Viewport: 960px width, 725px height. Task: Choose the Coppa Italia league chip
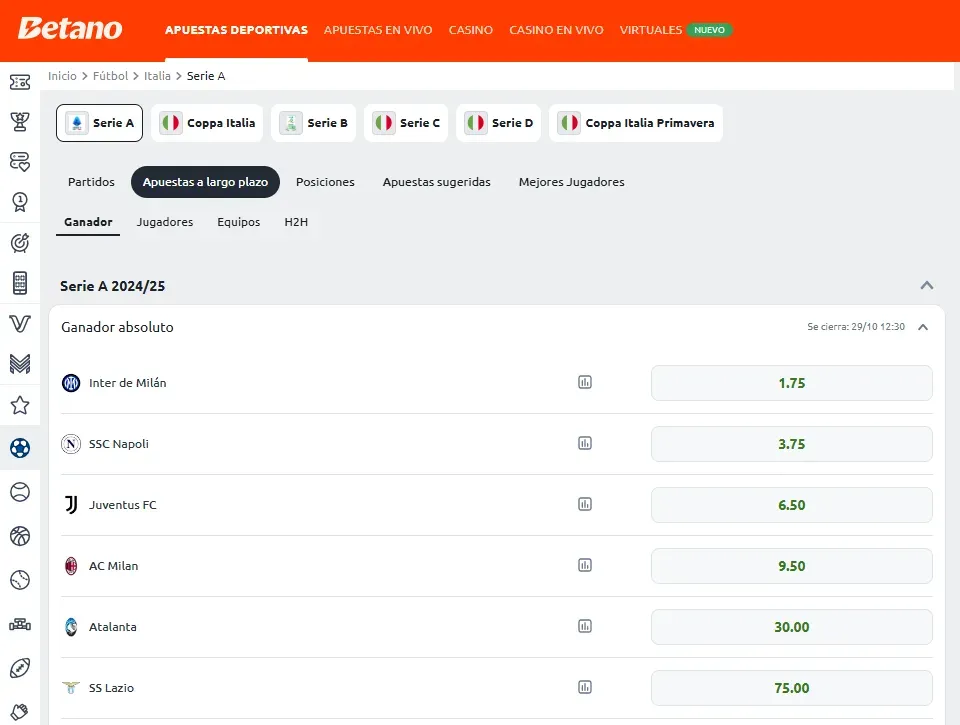click(x=207, y=123)
